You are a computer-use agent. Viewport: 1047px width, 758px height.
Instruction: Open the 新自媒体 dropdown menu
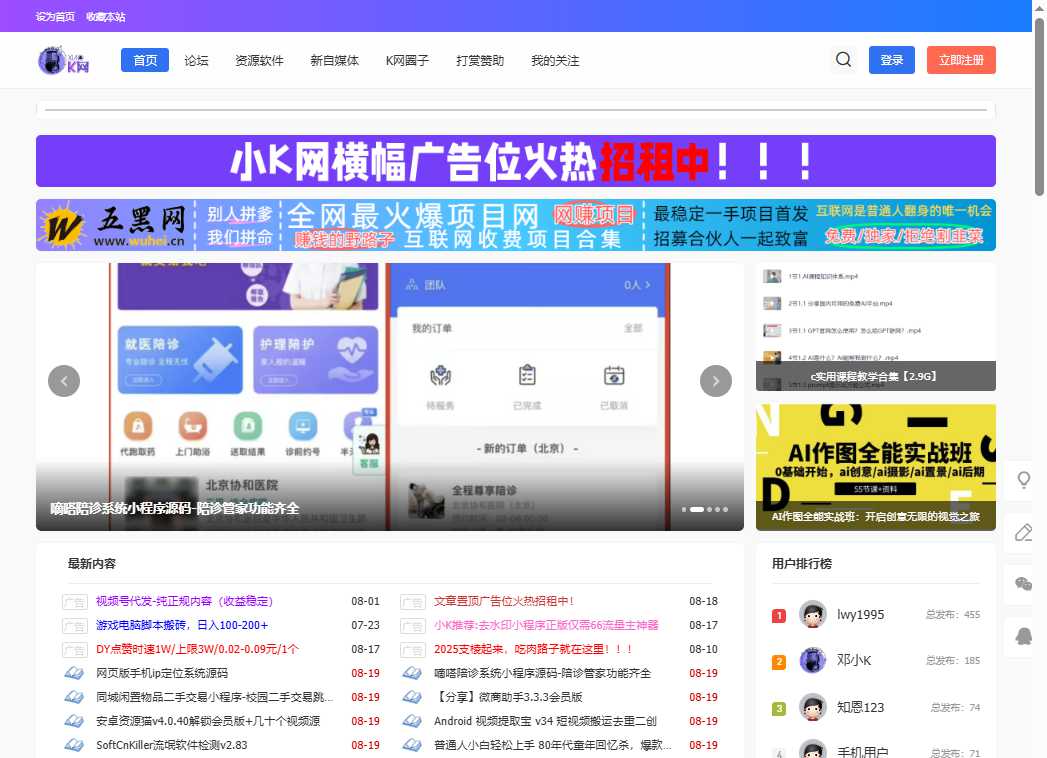(x=334, y=59)
